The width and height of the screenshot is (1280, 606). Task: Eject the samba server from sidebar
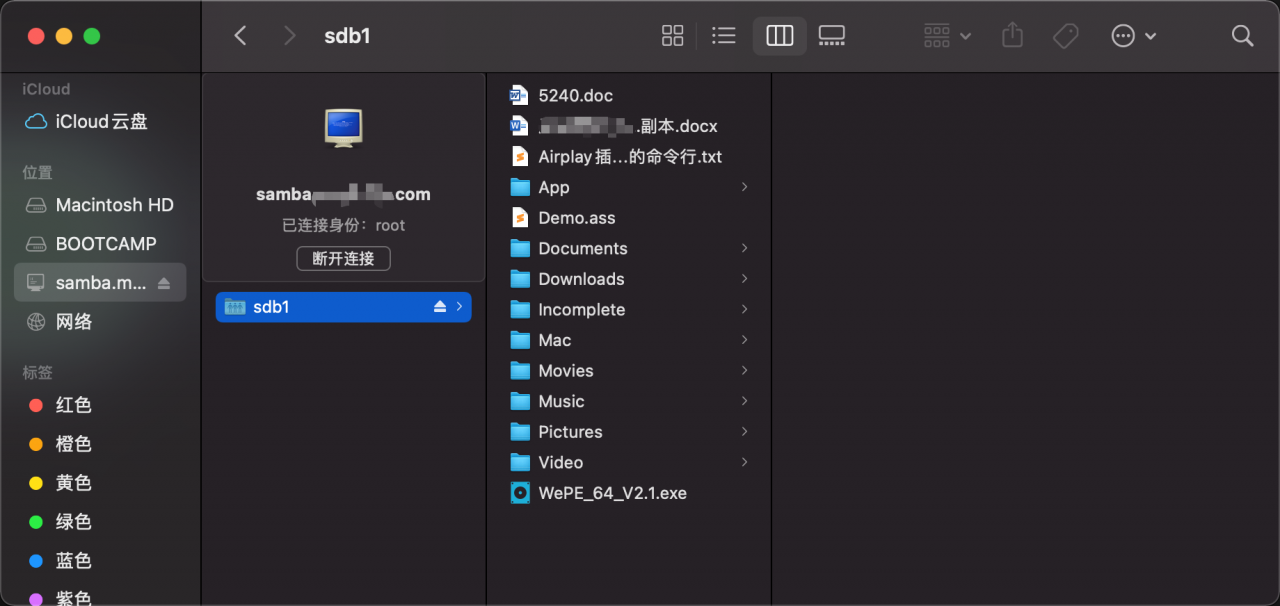[164, 283]
